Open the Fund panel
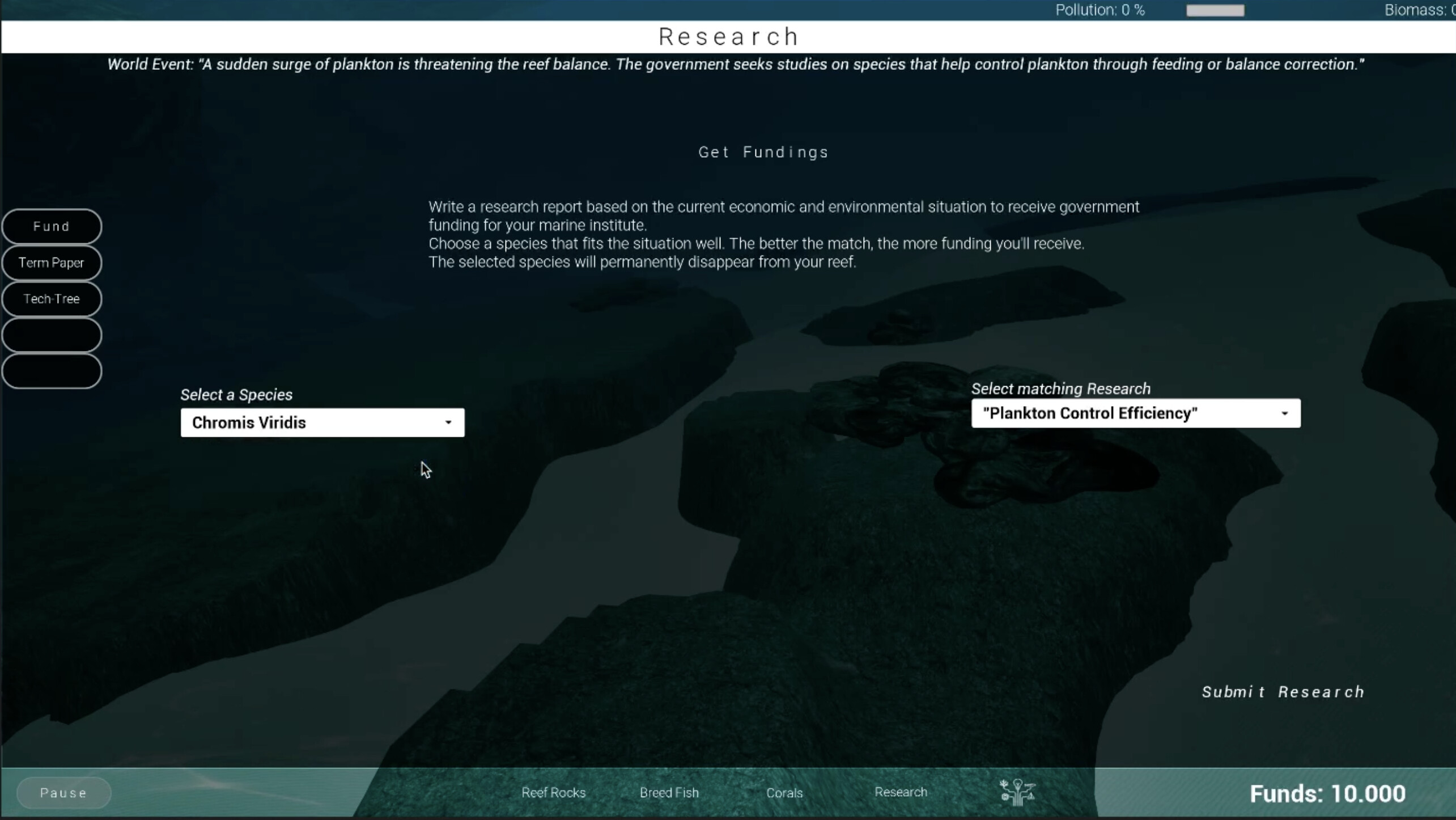 [x=52, y=226]
